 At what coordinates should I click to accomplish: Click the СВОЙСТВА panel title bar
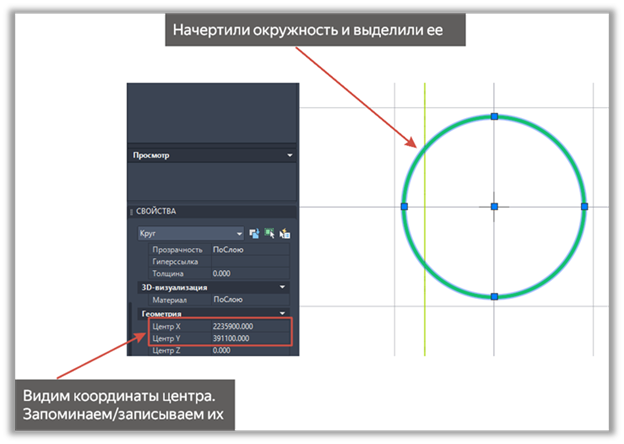213,211
